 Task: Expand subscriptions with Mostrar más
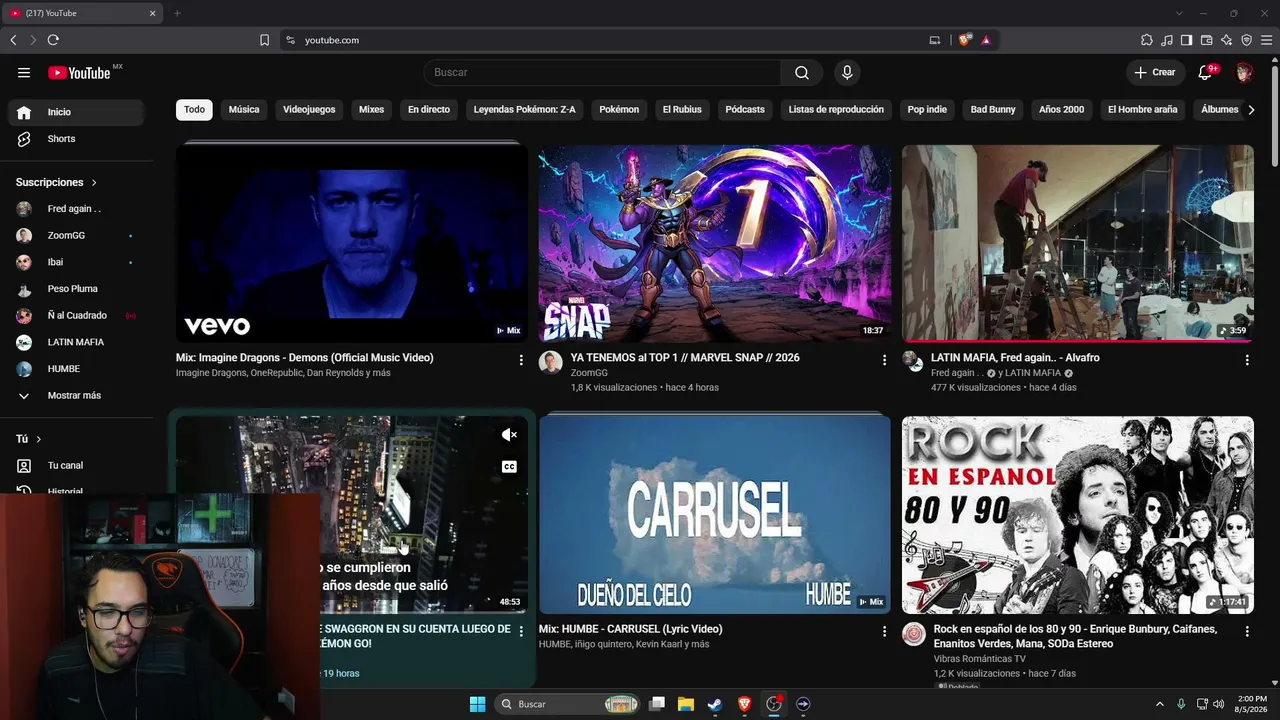[76, 395]
